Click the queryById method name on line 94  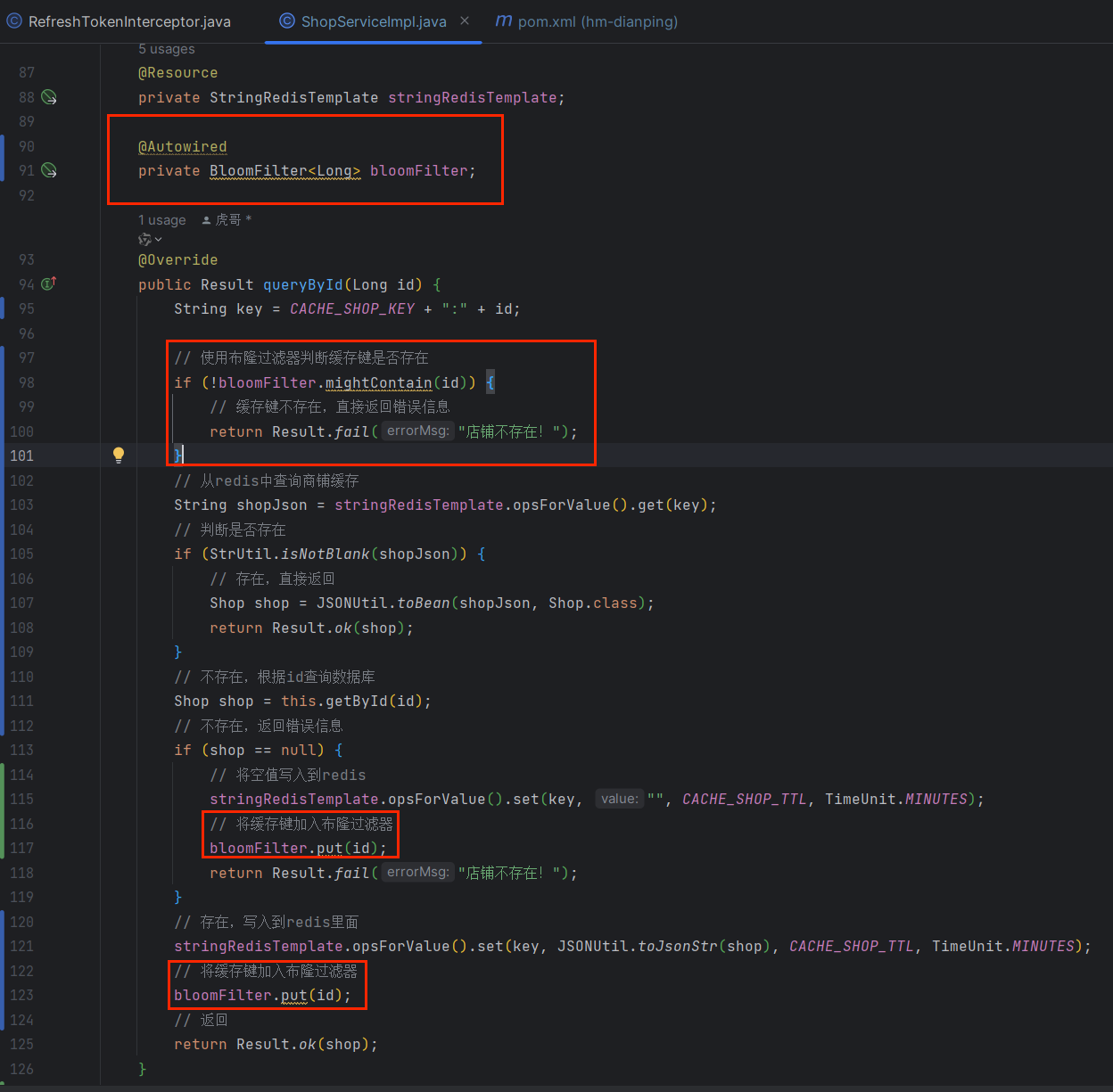point(303,284)
